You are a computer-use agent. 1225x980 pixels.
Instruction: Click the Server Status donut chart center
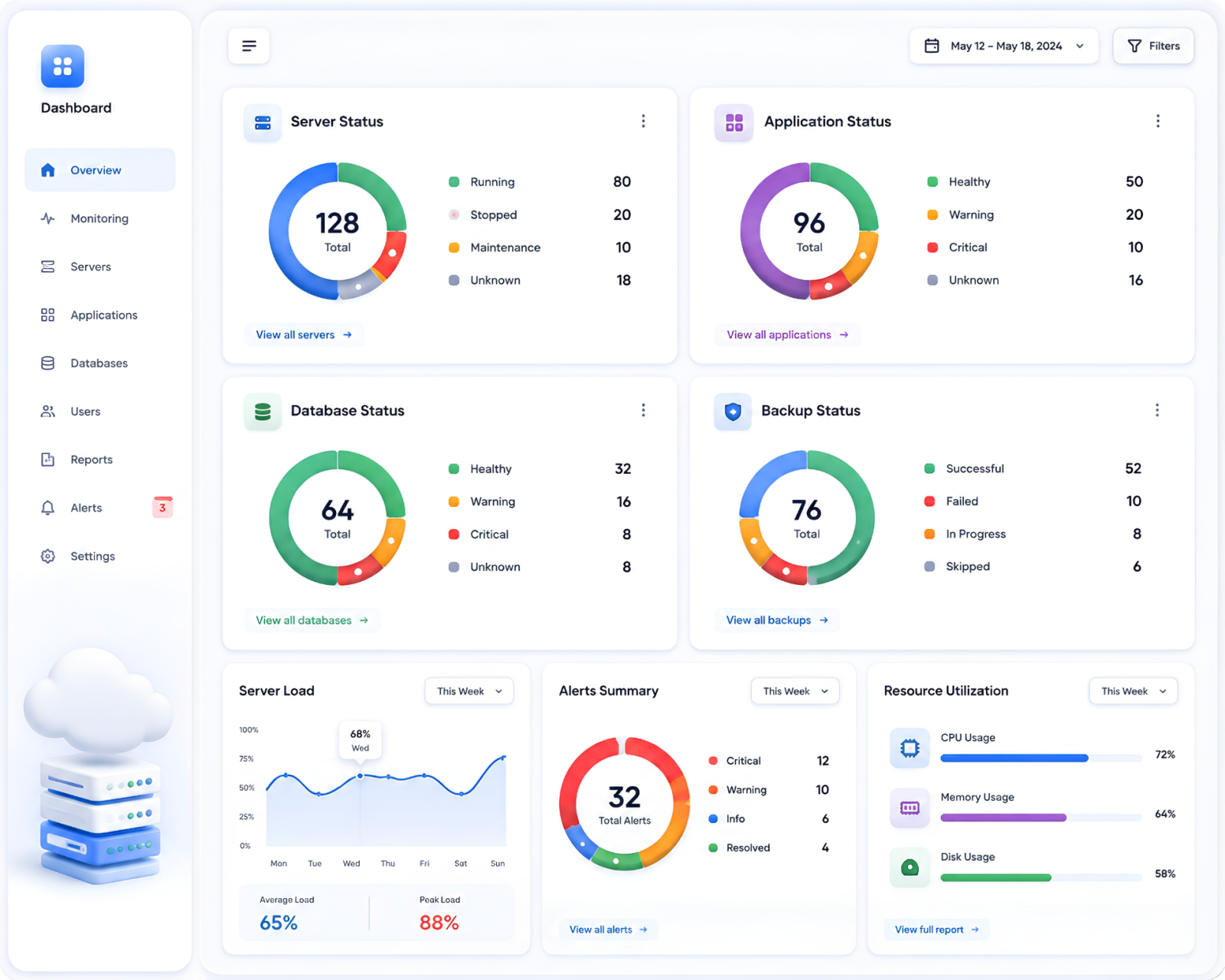point(338,231)
